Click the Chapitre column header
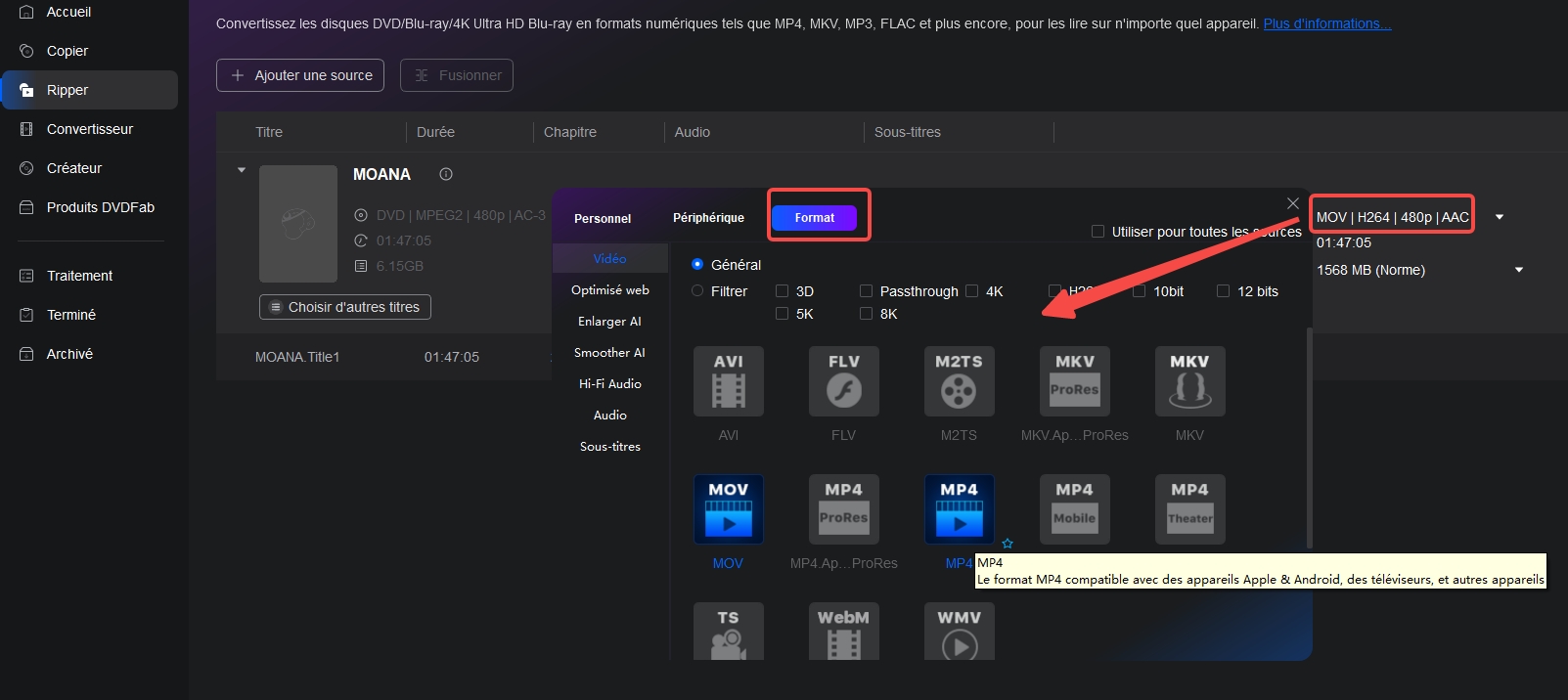 pos(570,132)
